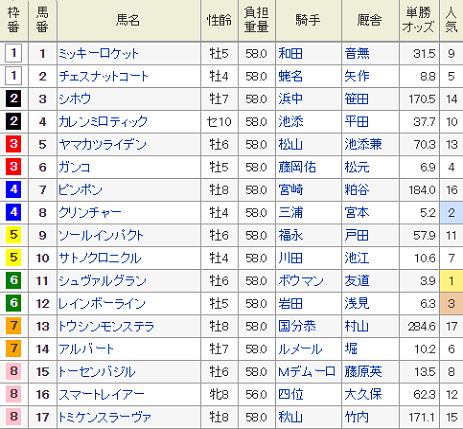This screenshot has height=429, width=463.
Task: Click orange frame 7 badge beside アルバート
Action: pos(13,348)
